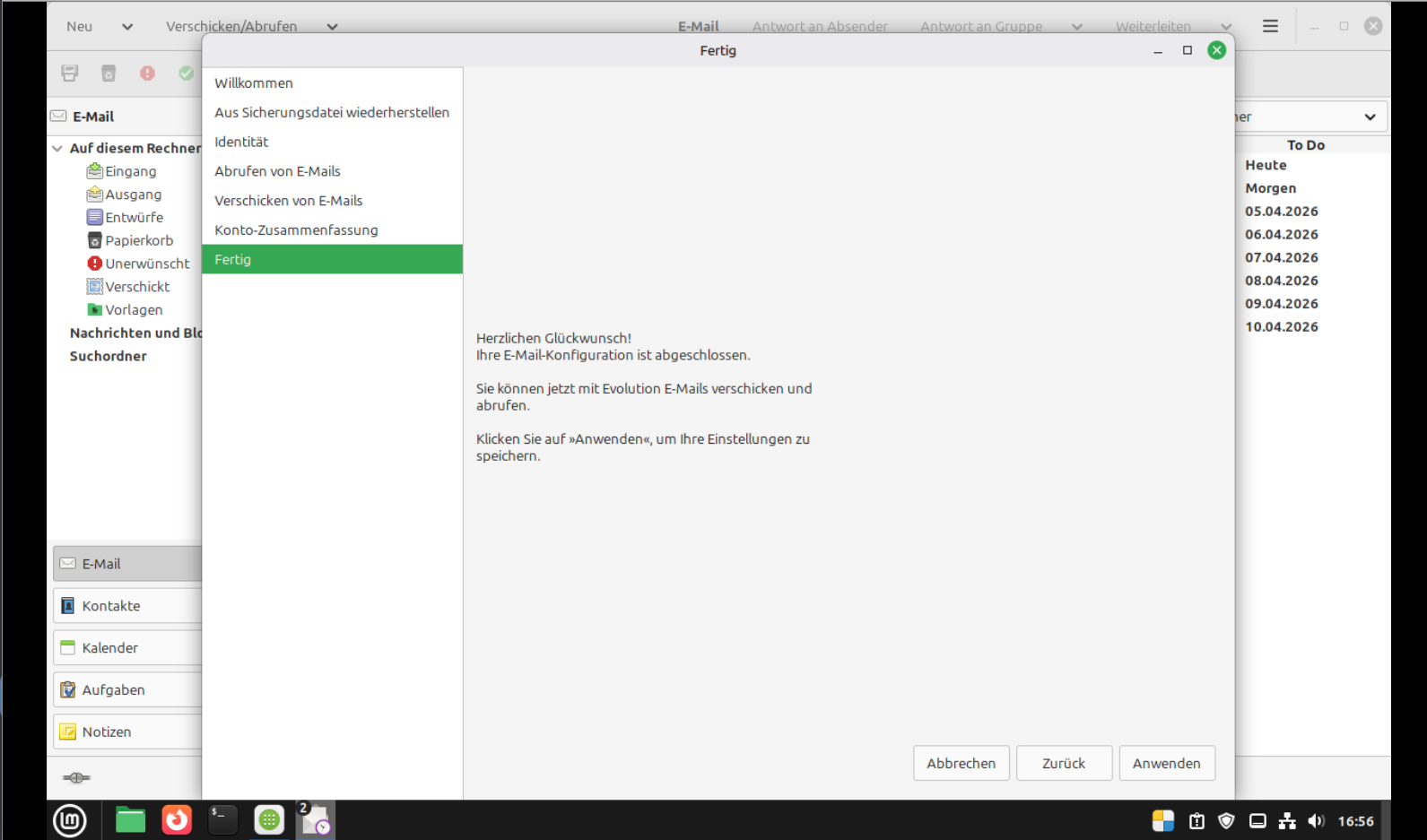Screen dimensions: 1427x840
Task: Click the print icon in the toolbar
Action: 70,74
